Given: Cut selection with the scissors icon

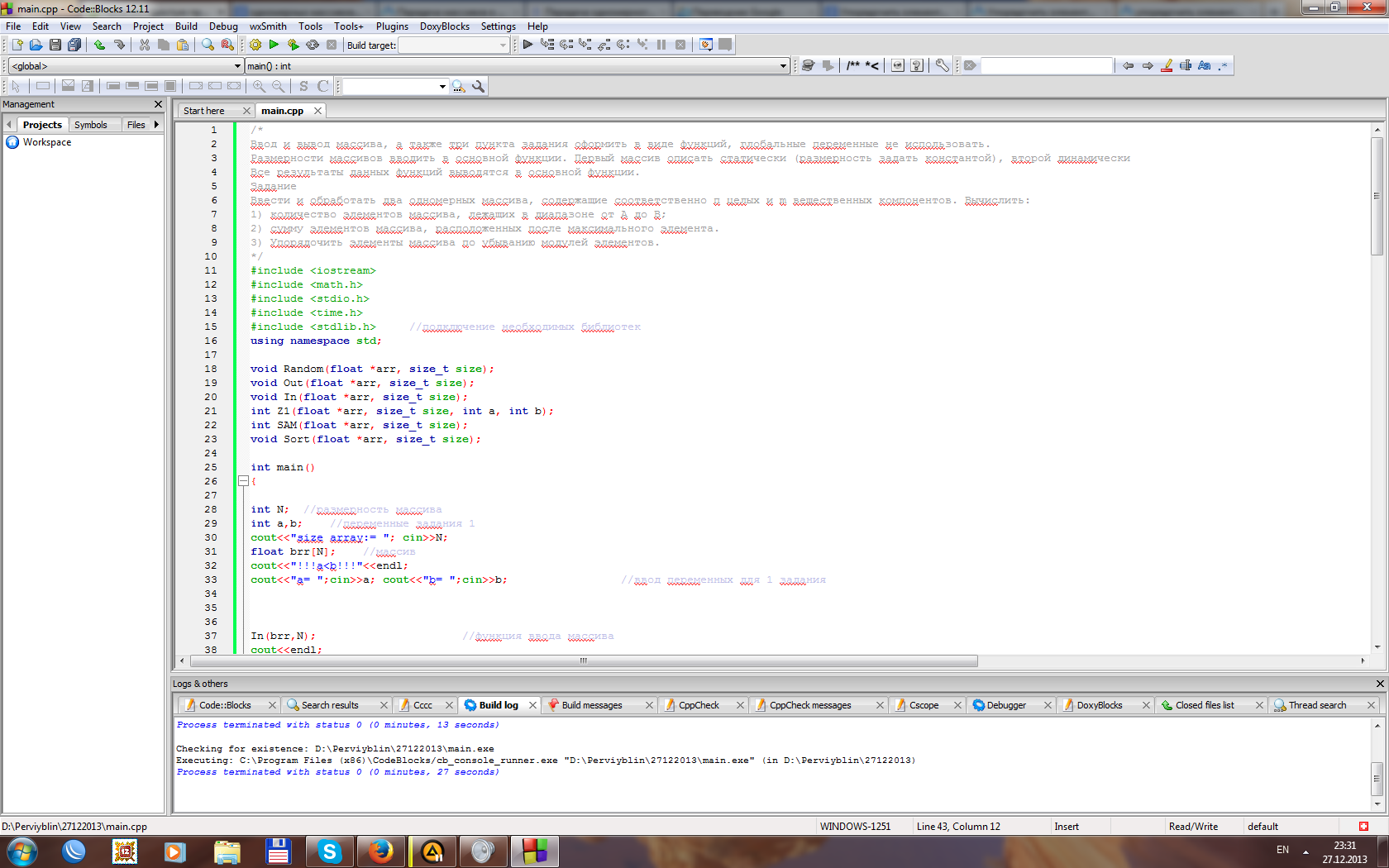Looking at the screenshot, I should (145, 45).
